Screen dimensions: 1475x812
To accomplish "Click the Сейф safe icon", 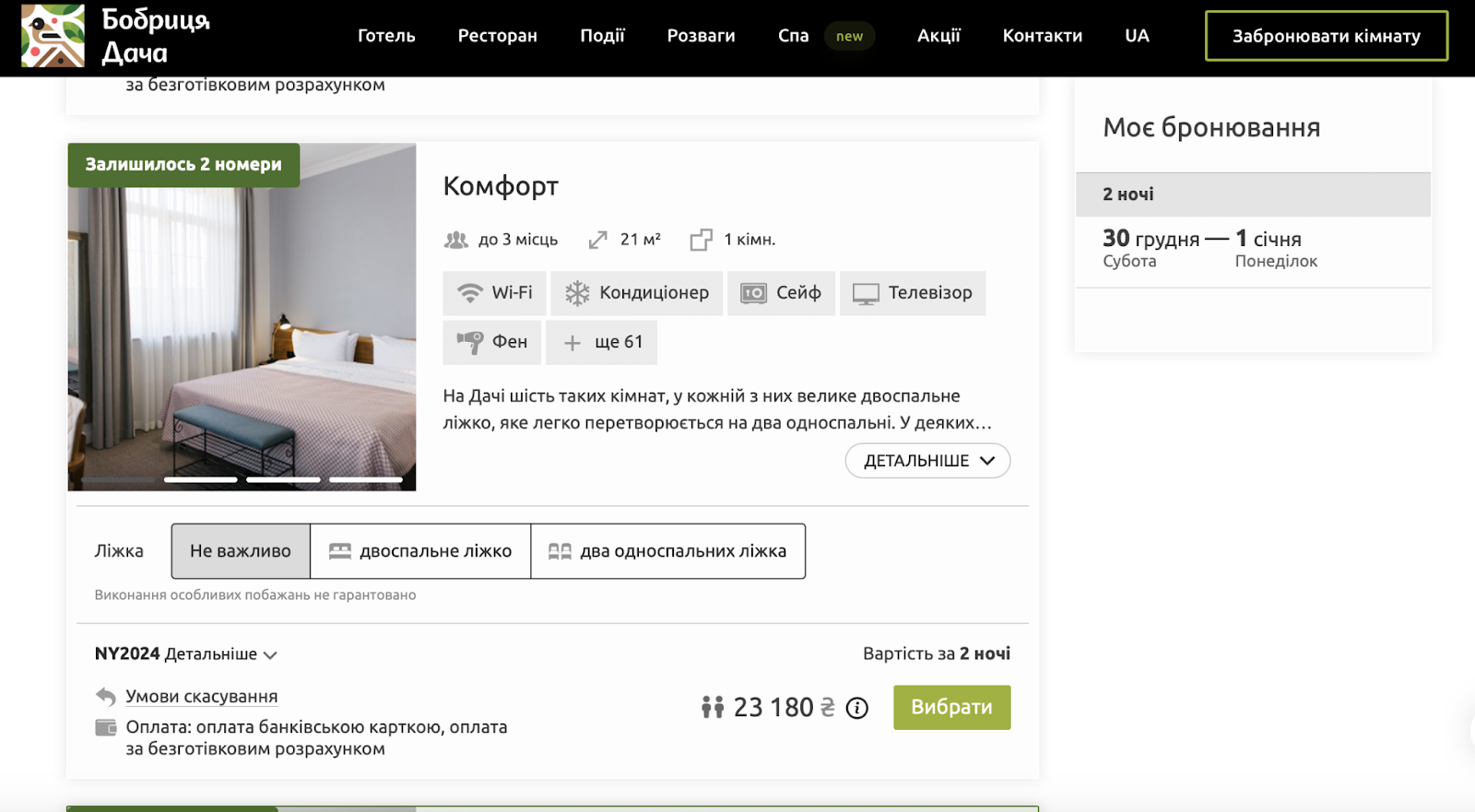I will tap(753, 293).
